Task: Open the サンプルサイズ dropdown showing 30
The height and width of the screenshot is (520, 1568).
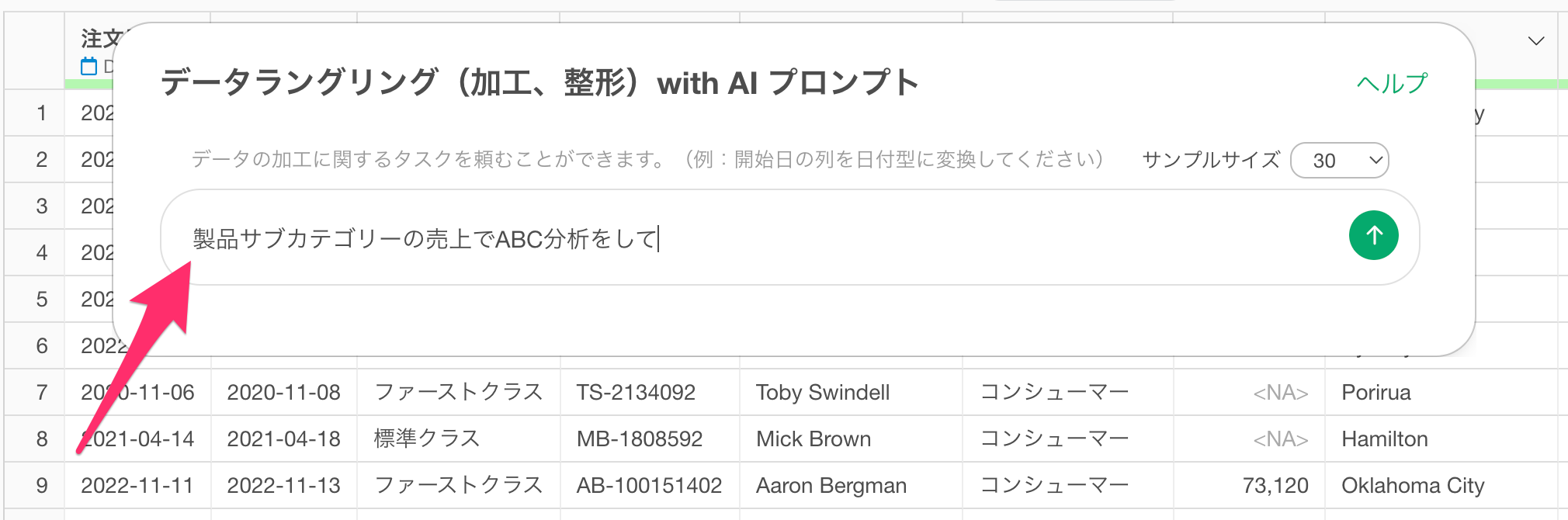Action: [x=1339, y=161]
